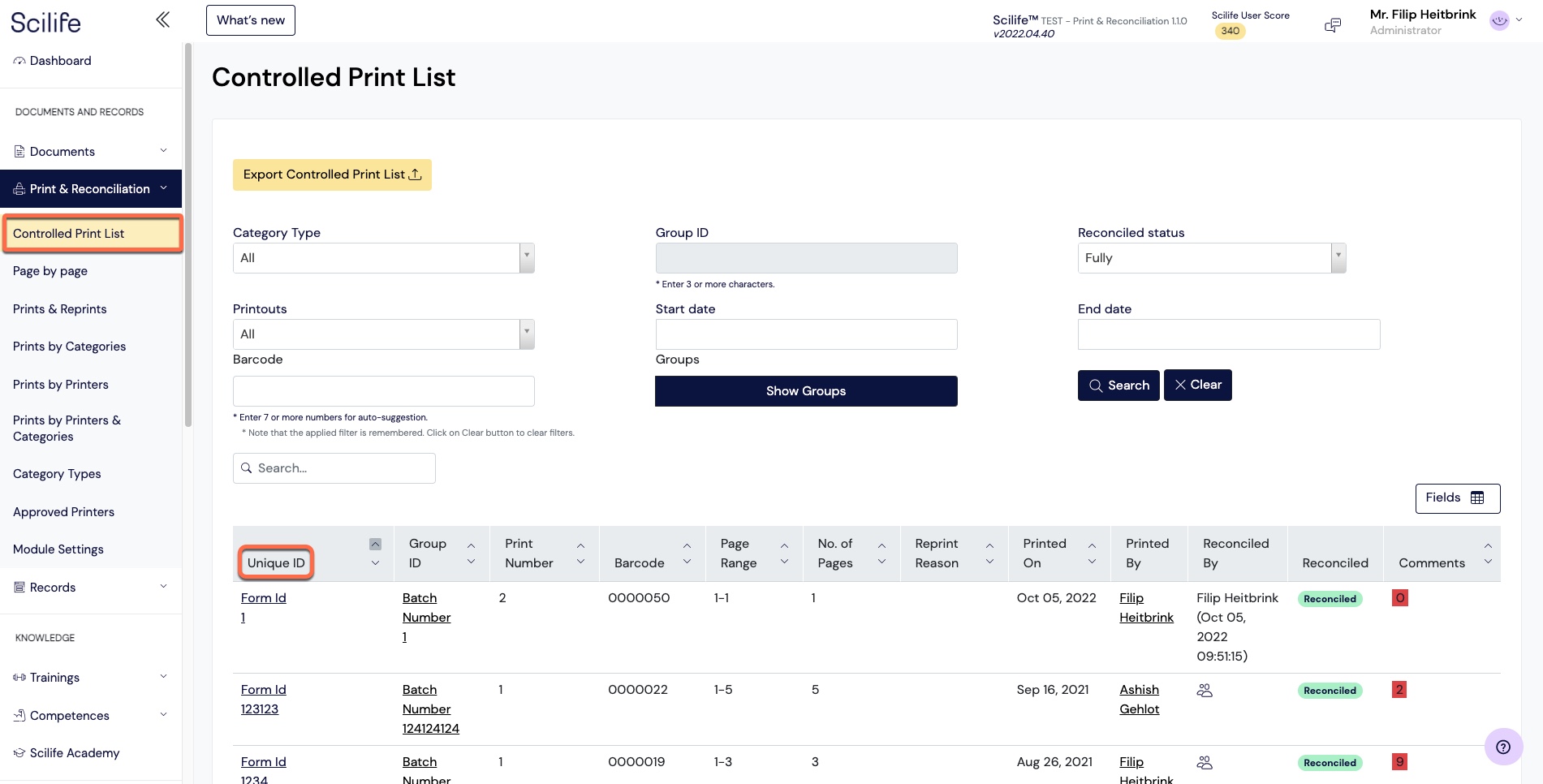Open the Reconciled status dropdown
The height and width of the screenshot is (784, 1543).
click(1211, 258)
